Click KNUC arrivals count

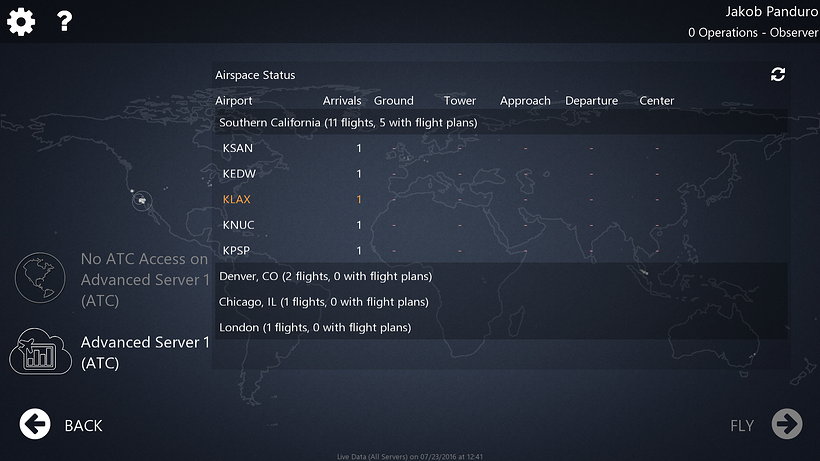(x=359, y=225)
